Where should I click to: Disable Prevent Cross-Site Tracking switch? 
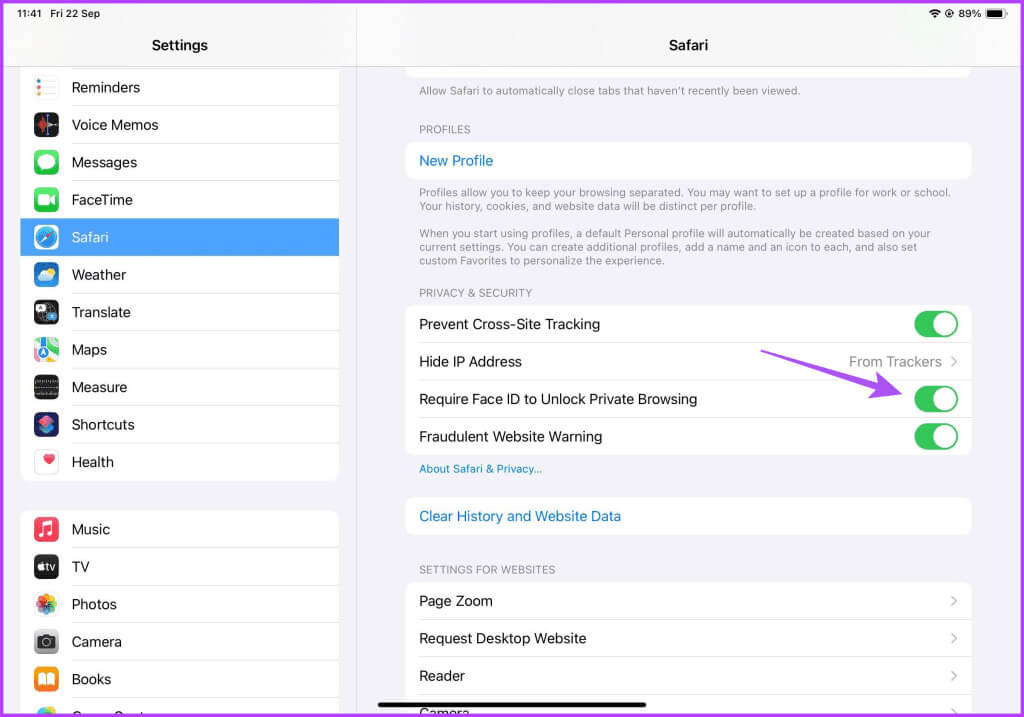tap(936, 325)
